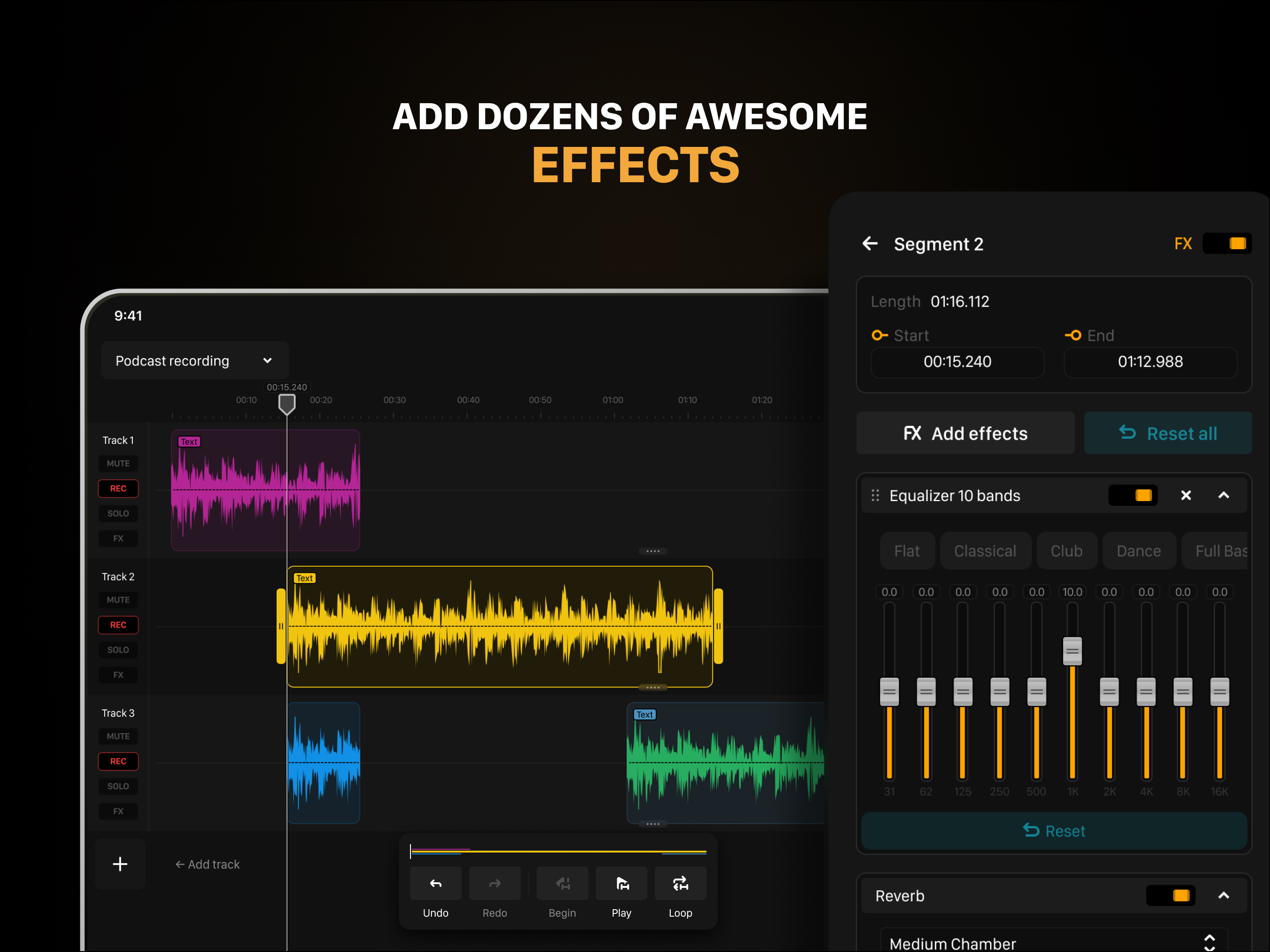Click the End marker key icon
The height and width of the screenshot is (952, 1270).
[1073, 335]
